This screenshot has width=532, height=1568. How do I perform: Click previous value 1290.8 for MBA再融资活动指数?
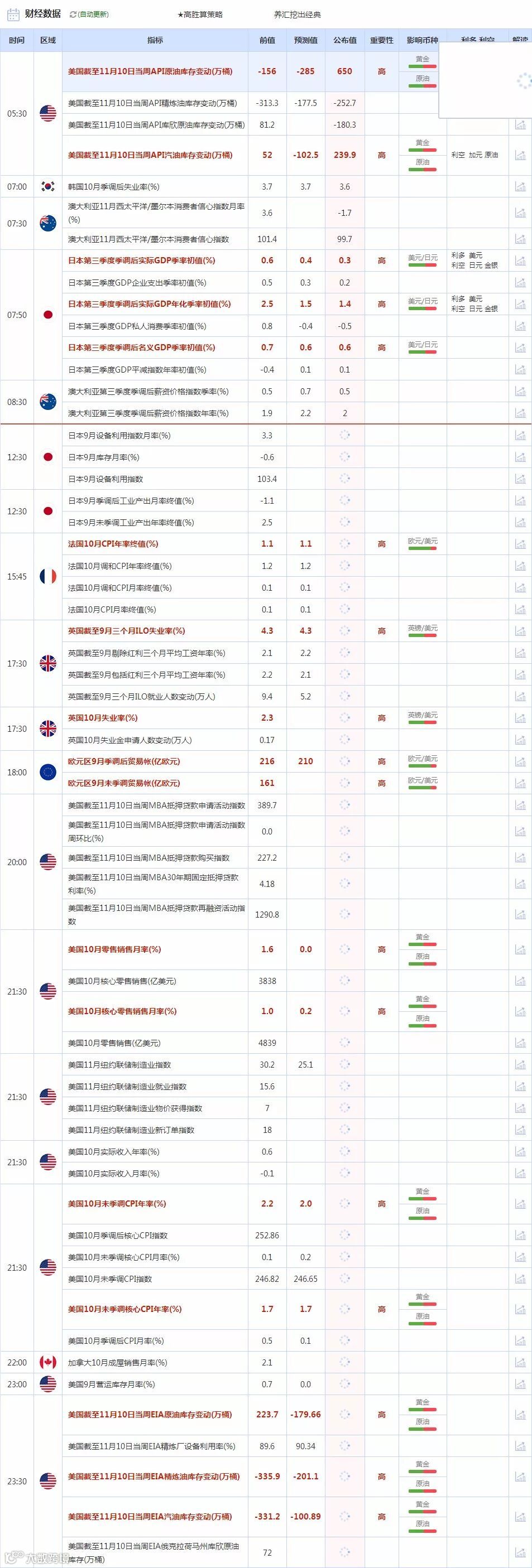(x=267, y=914)
